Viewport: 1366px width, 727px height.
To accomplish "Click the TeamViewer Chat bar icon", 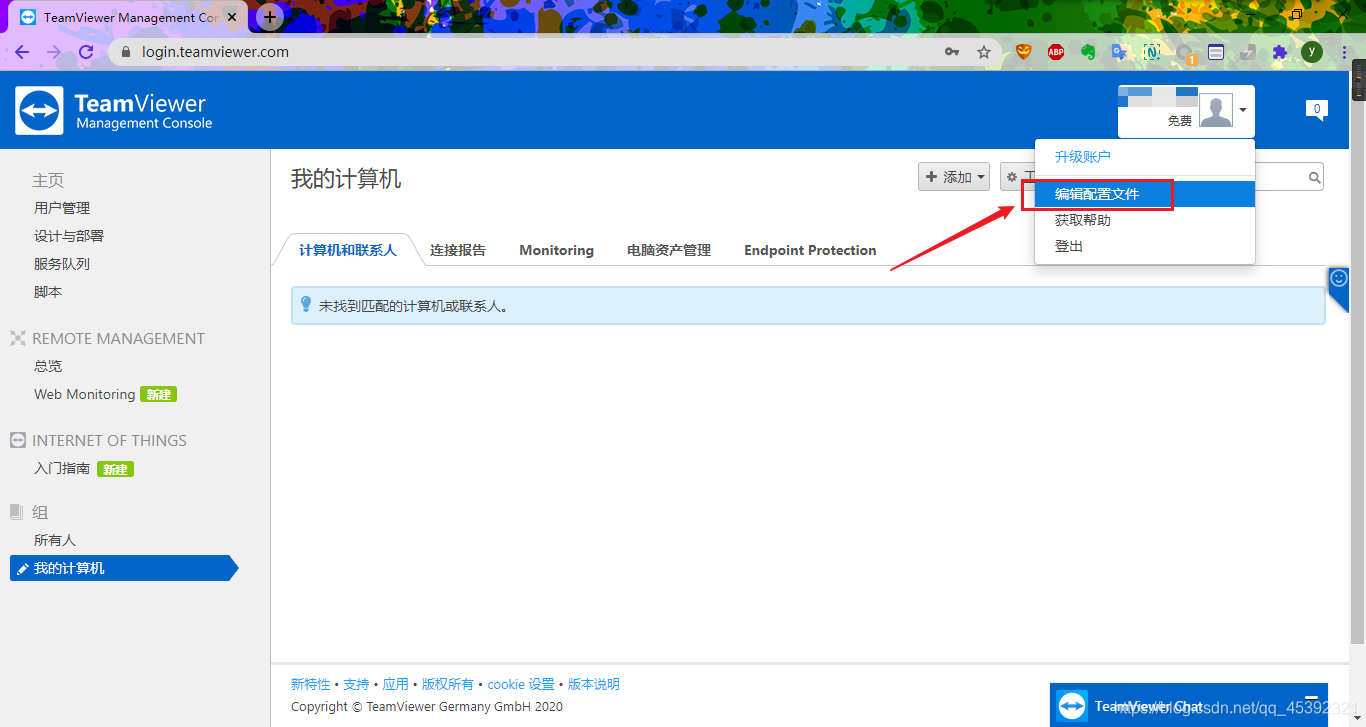I will pyautogui.click(x=1072, y=706).
